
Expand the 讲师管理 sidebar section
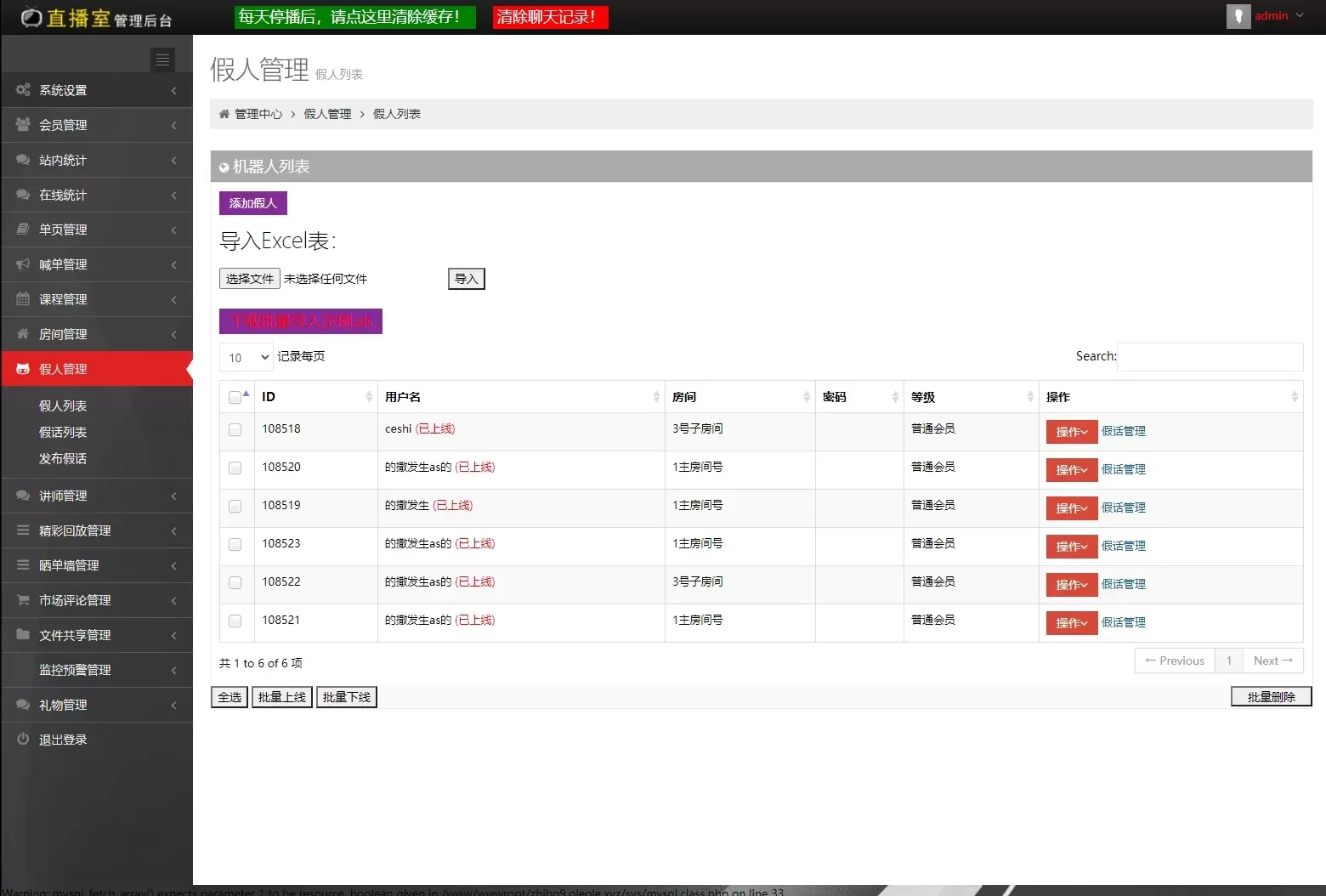click(x=64, y=496)
